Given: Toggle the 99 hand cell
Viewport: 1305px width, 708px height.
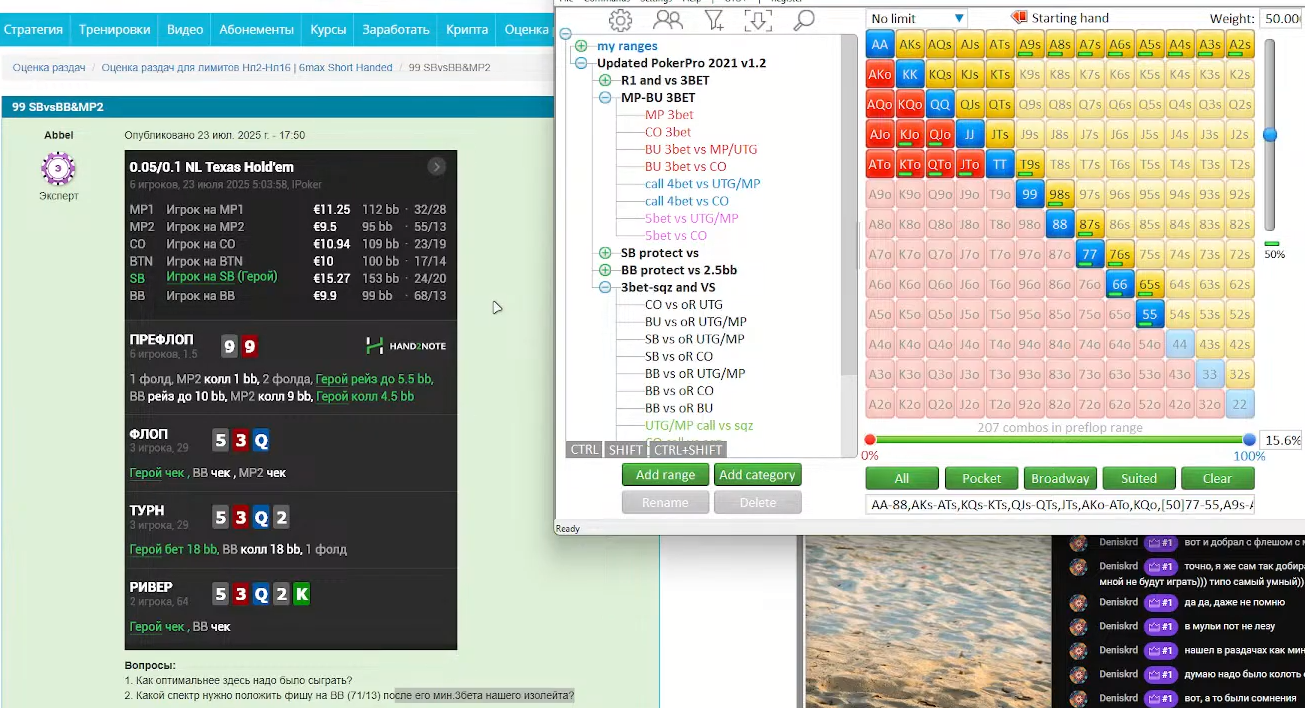Looking at the screenshot, I should click(1030, 195).
